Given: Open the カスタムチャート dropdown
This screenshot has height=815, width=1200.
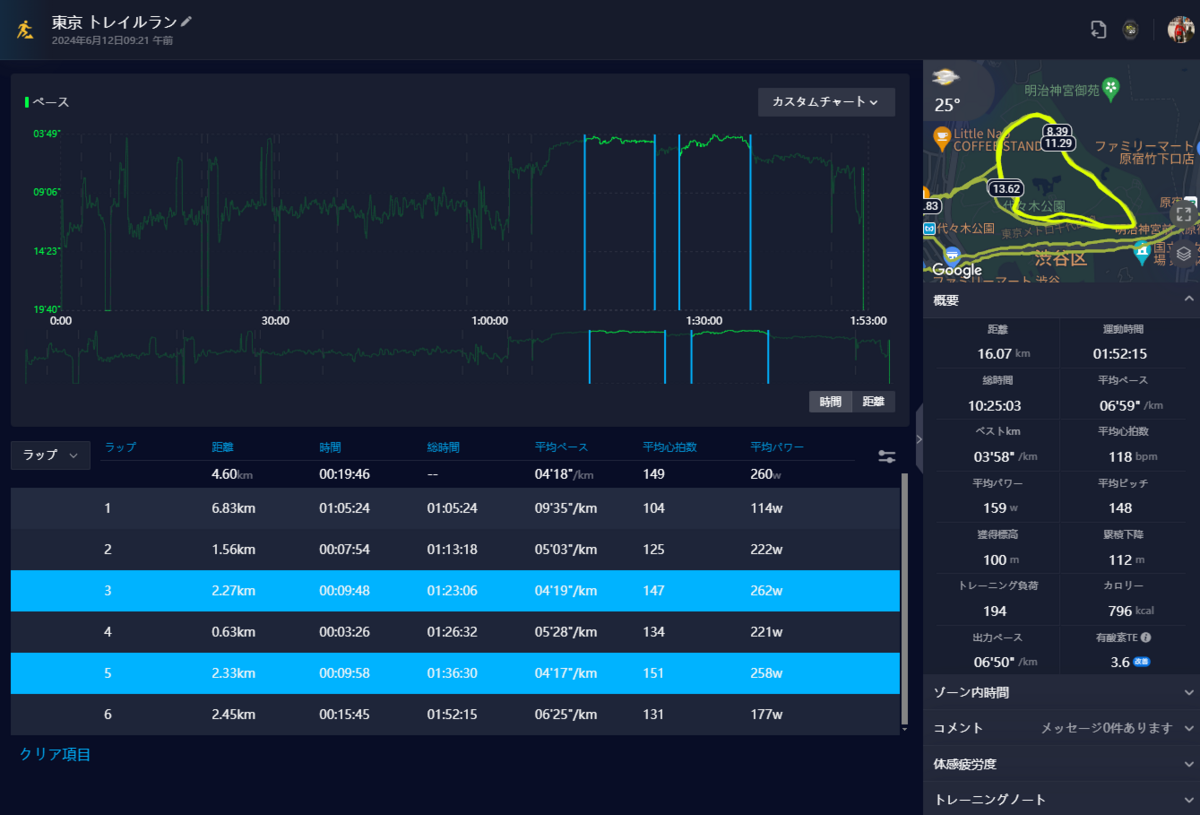Looking at the screenshot, I should 826,102.
